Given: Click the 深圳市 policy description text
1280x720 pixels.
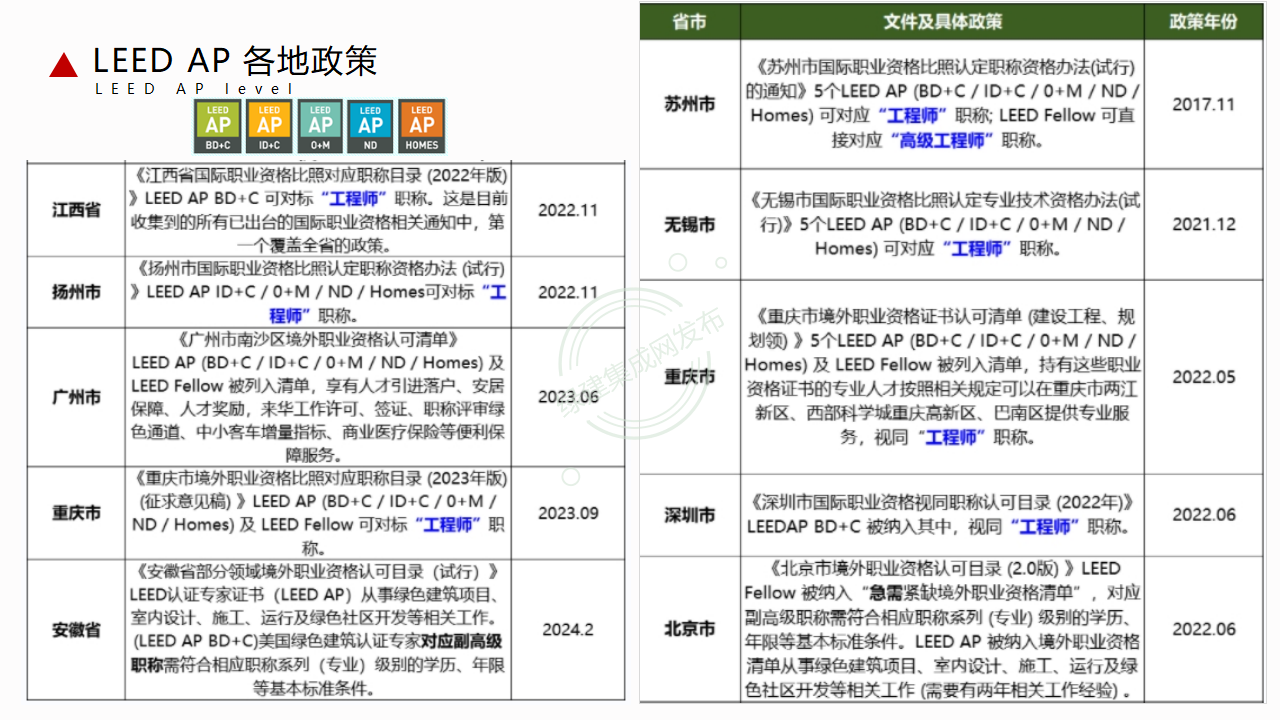Looking at the screenshot, I should point(942,514).
